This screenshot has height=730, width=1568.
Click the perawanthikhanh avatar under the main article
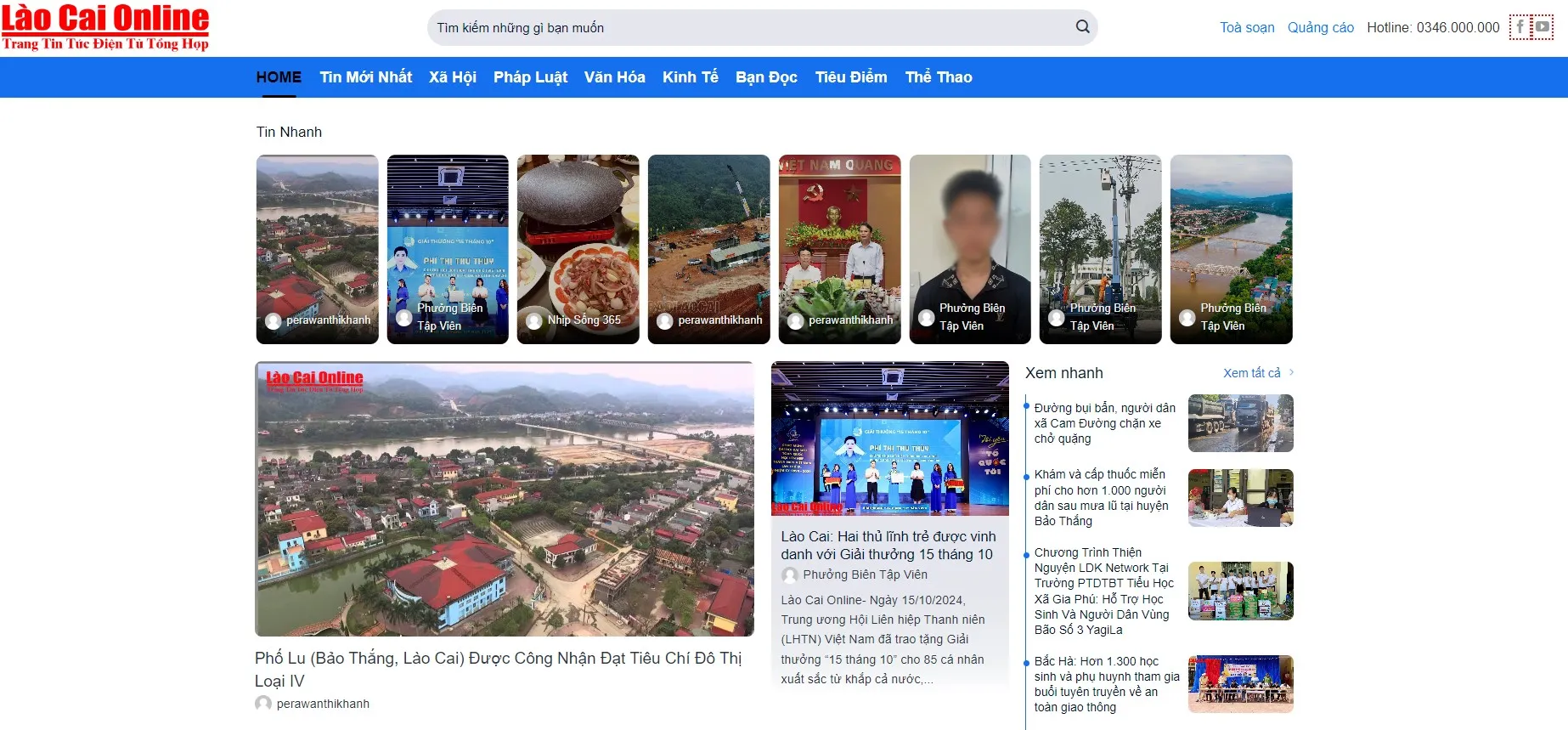[263, 704]
